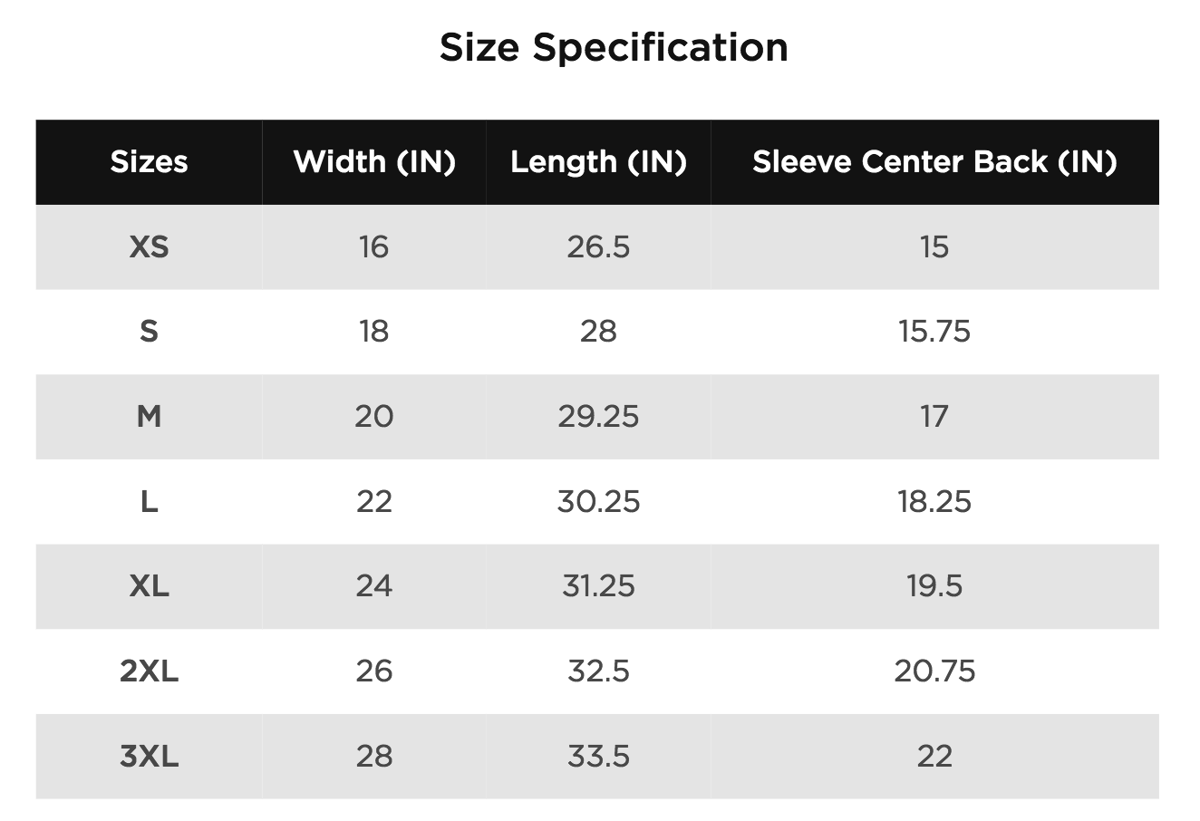The width and height of the screenshot is (1200, 821).
Task: Select the XL size row label
Action: click(149, 586)
